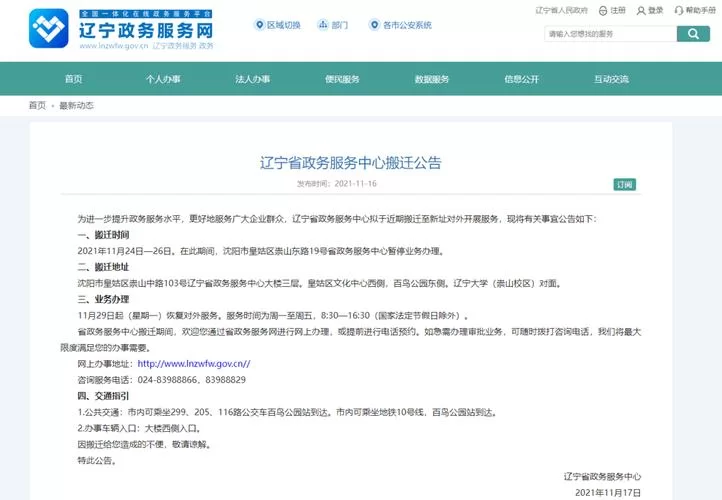The height and width of the screenshot is (500, 722).
Task: Click the phone number 024-83988866
Action: coord(168,380)
